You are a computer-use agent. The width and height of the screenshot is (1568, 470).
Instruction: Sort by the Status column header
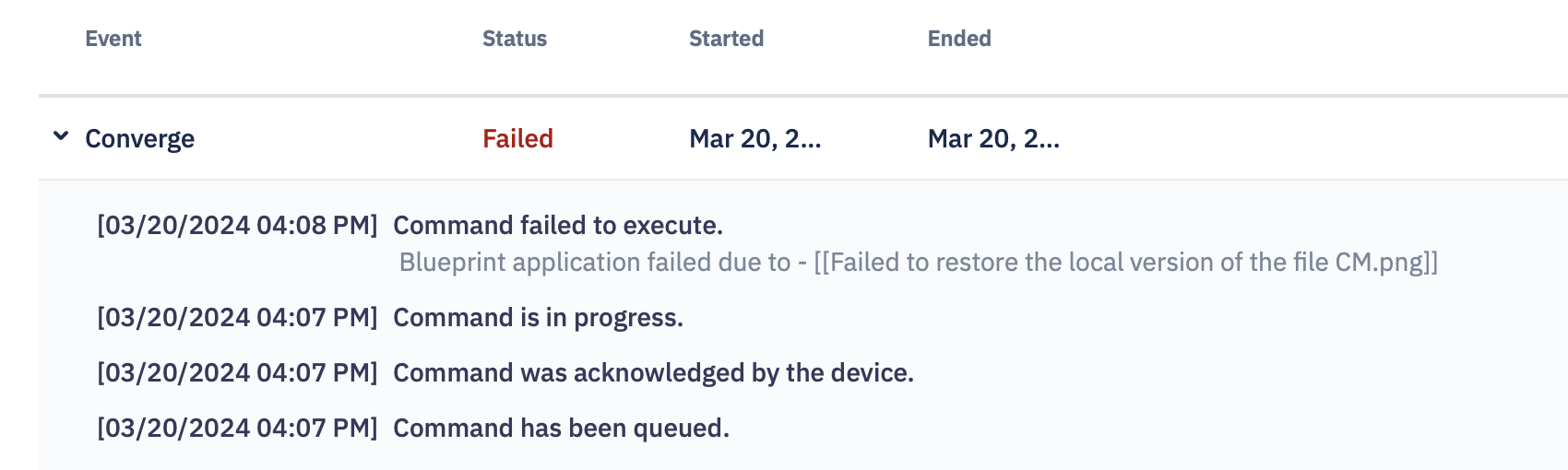(x=515, y=39)
